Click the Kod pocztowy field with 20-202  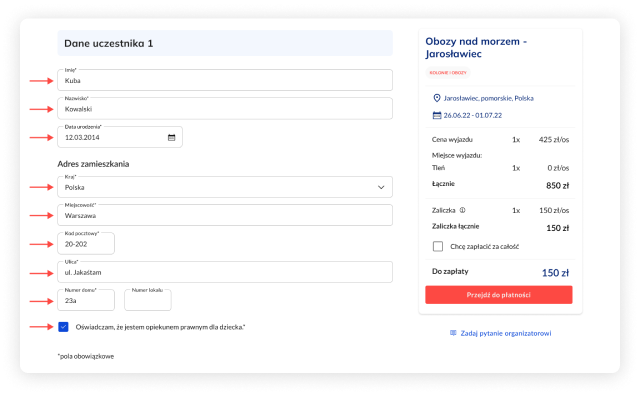point(86,244)
